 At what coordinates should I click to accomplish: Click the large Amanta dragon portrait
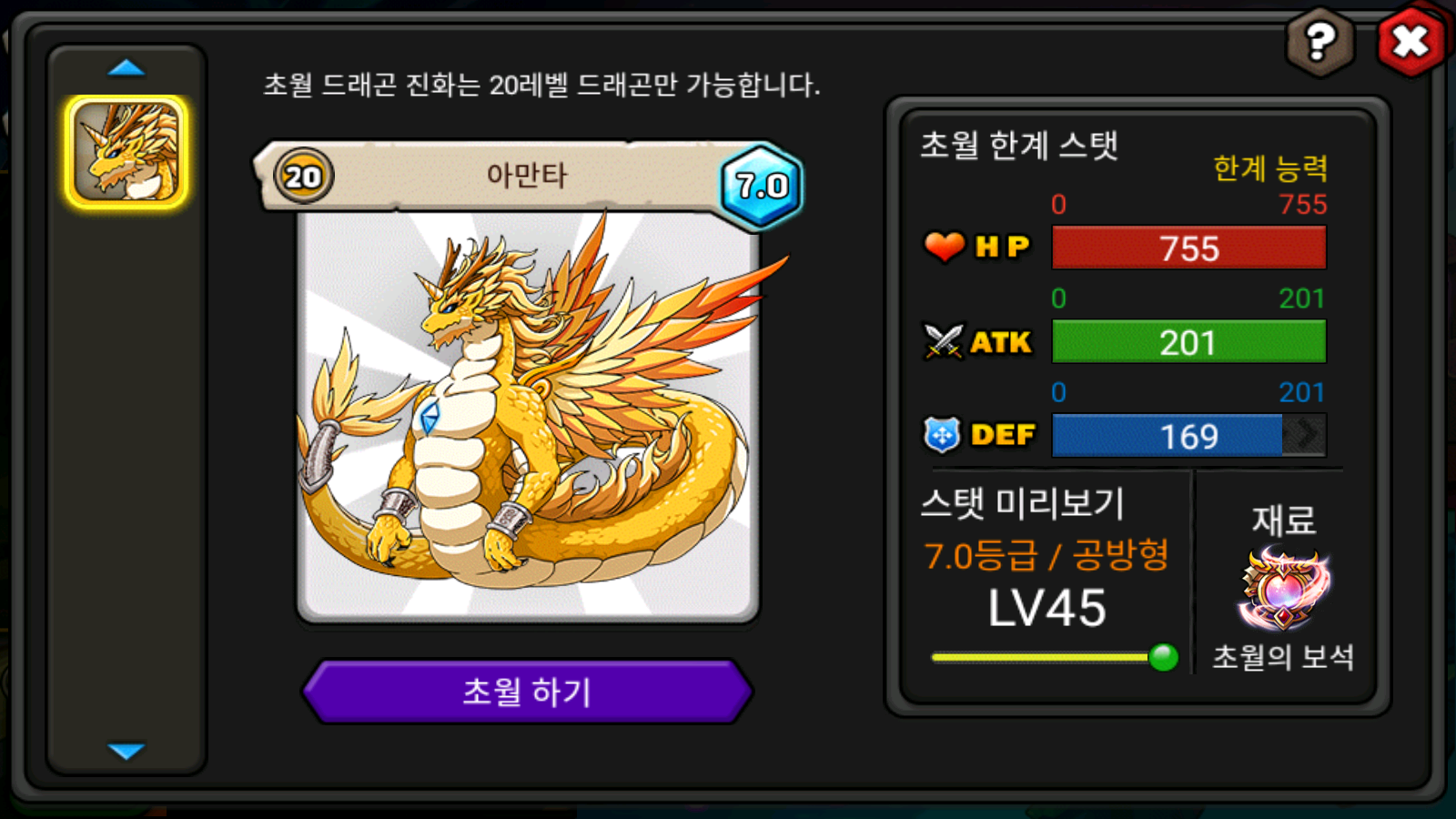[528, 417]
